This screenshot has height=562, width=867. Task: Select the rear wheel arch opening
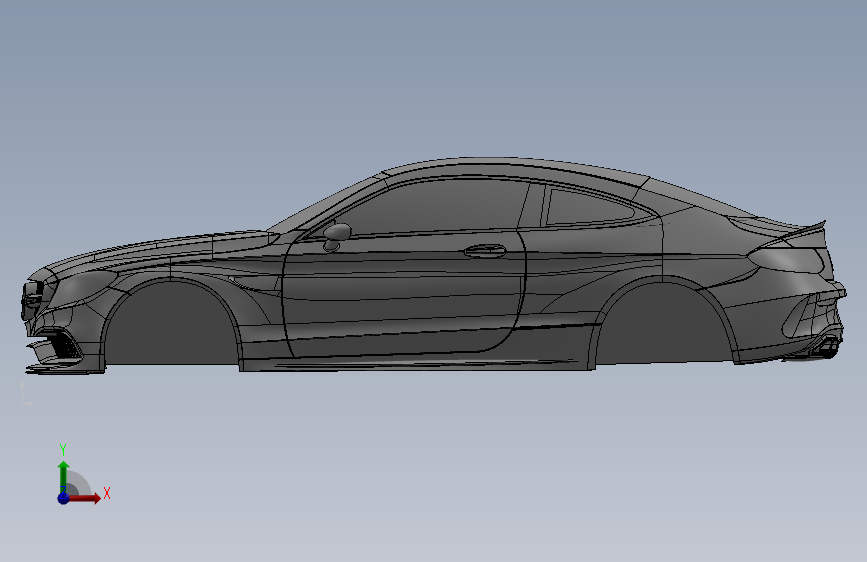(666, 324)
